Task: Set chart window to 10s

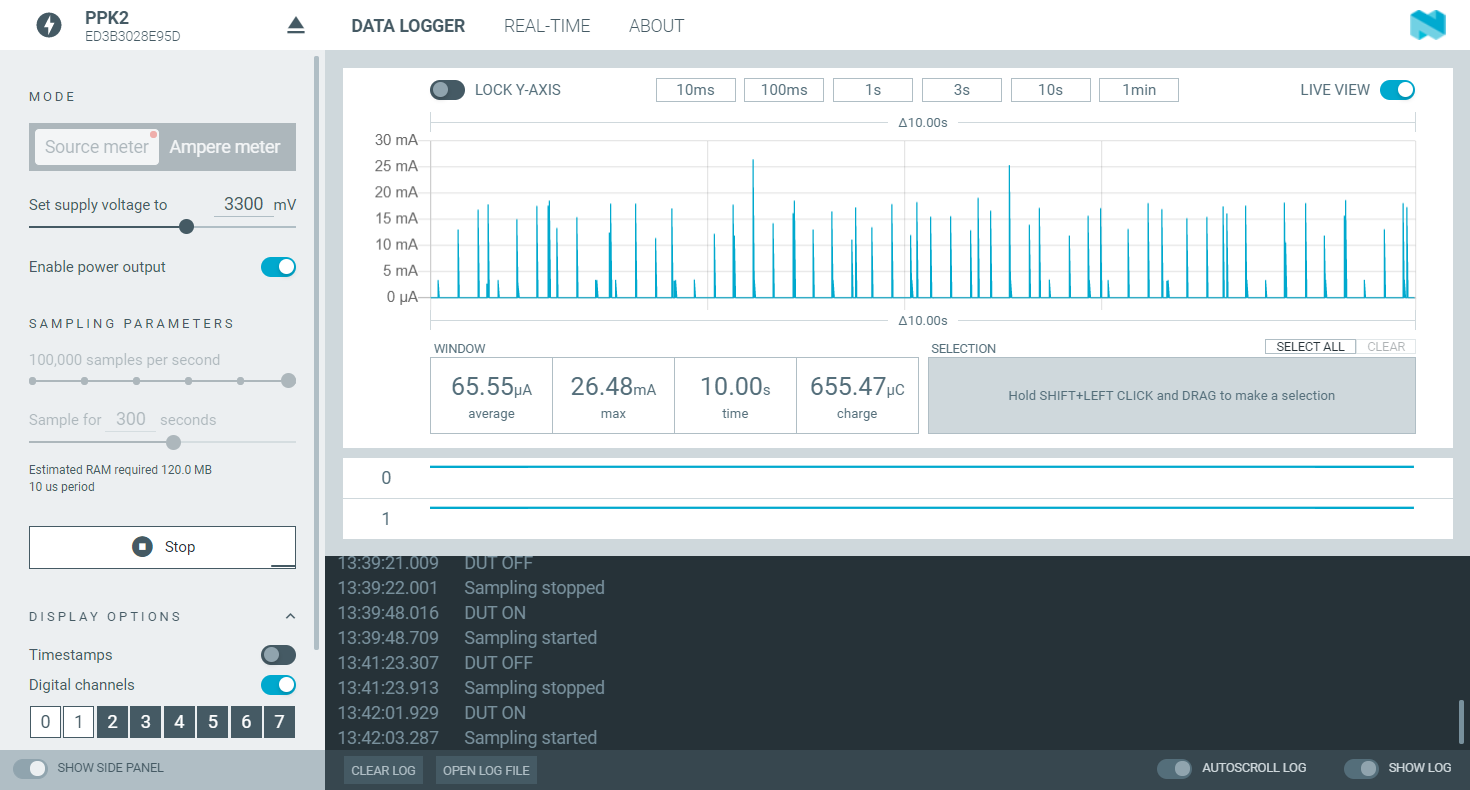Action: pyautogui.click(x=1050, y=90)
